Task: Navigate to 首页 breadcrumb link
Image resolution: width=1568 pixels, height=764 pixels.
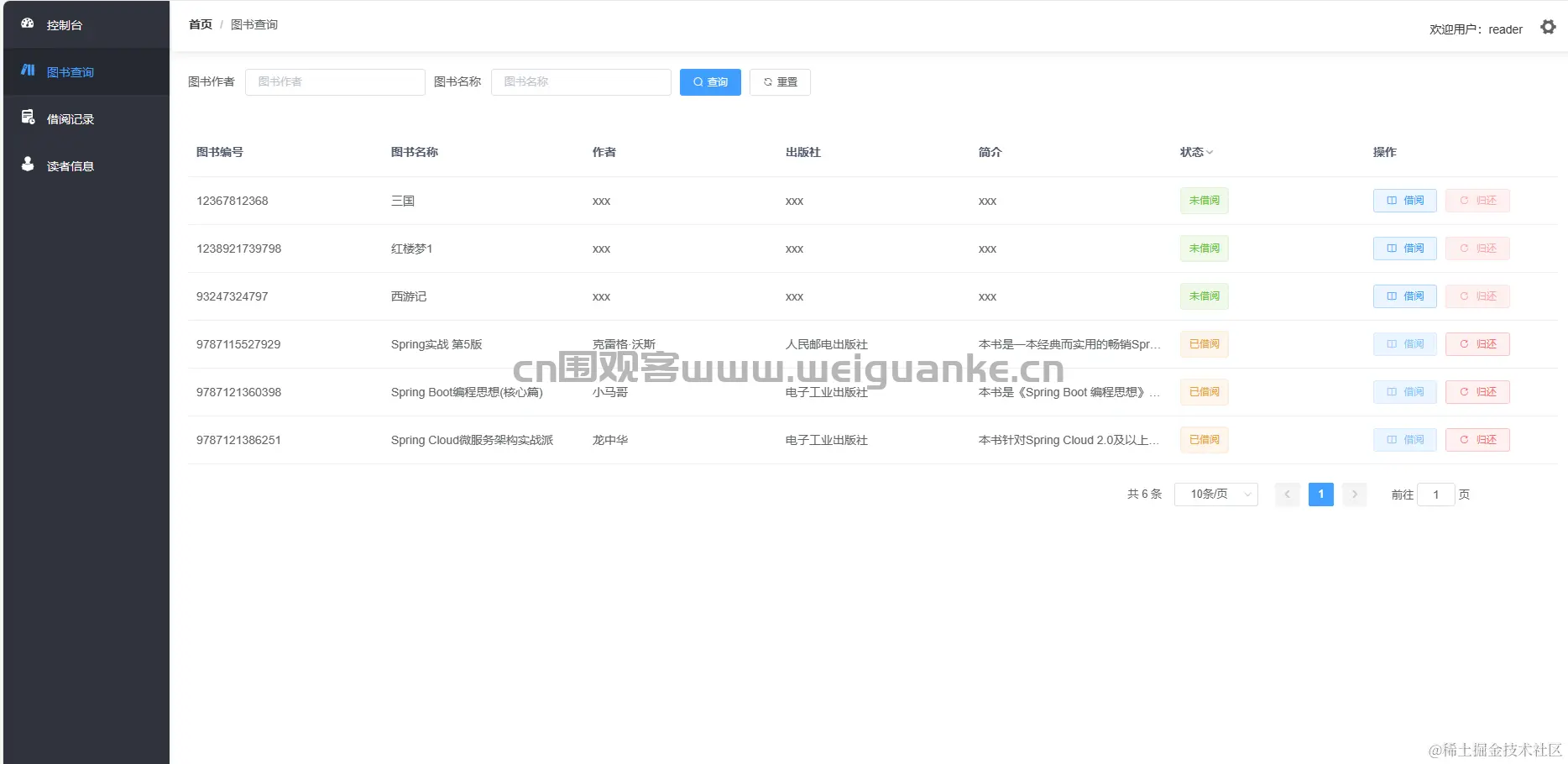Action: 201,25
